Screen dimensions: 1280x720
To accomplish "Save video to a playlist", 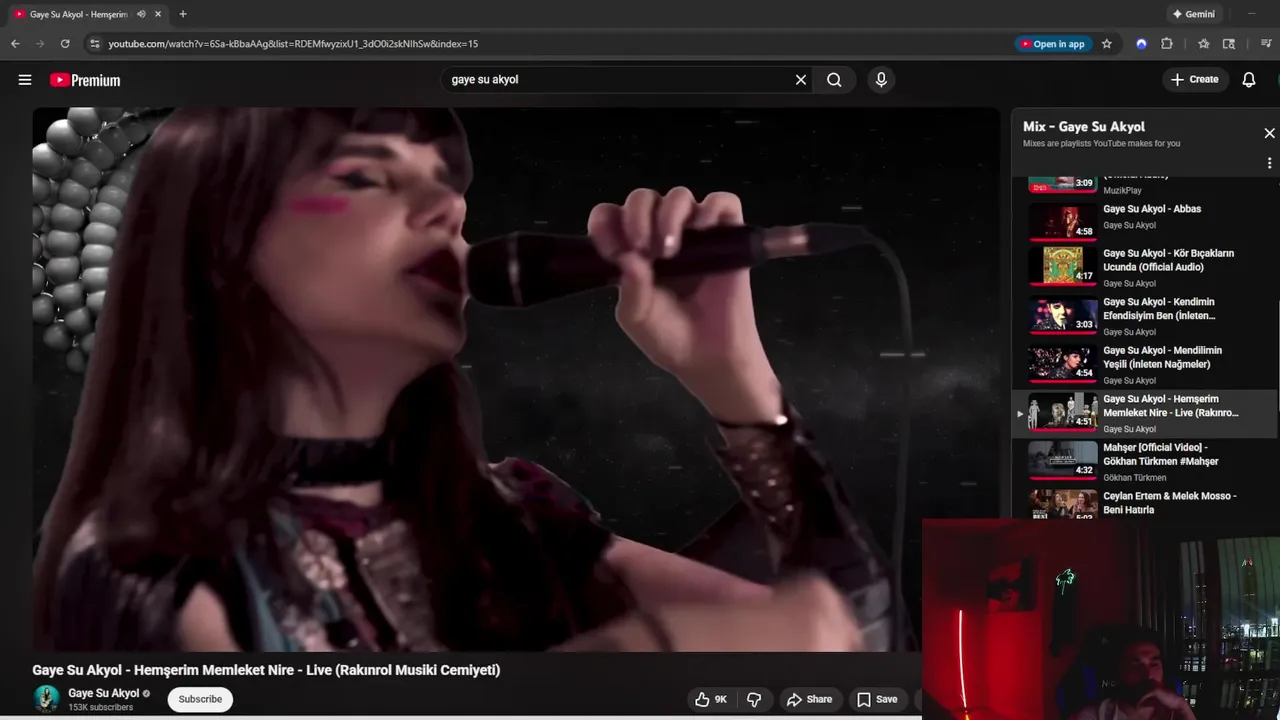I will click(x=877, y=699).
